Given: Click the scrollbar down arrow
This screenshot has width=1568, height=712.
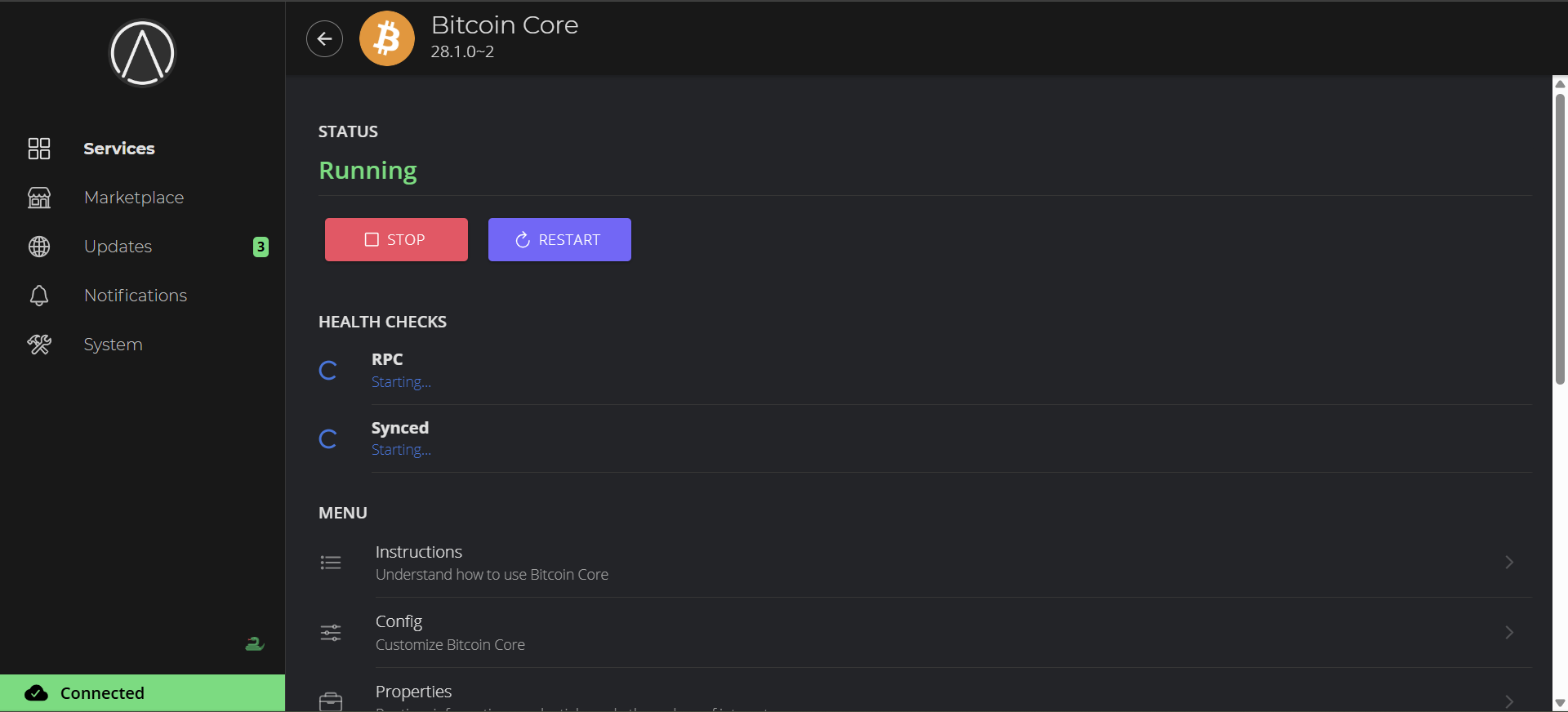Looking at the screenshot, I should coord(1560,703).
